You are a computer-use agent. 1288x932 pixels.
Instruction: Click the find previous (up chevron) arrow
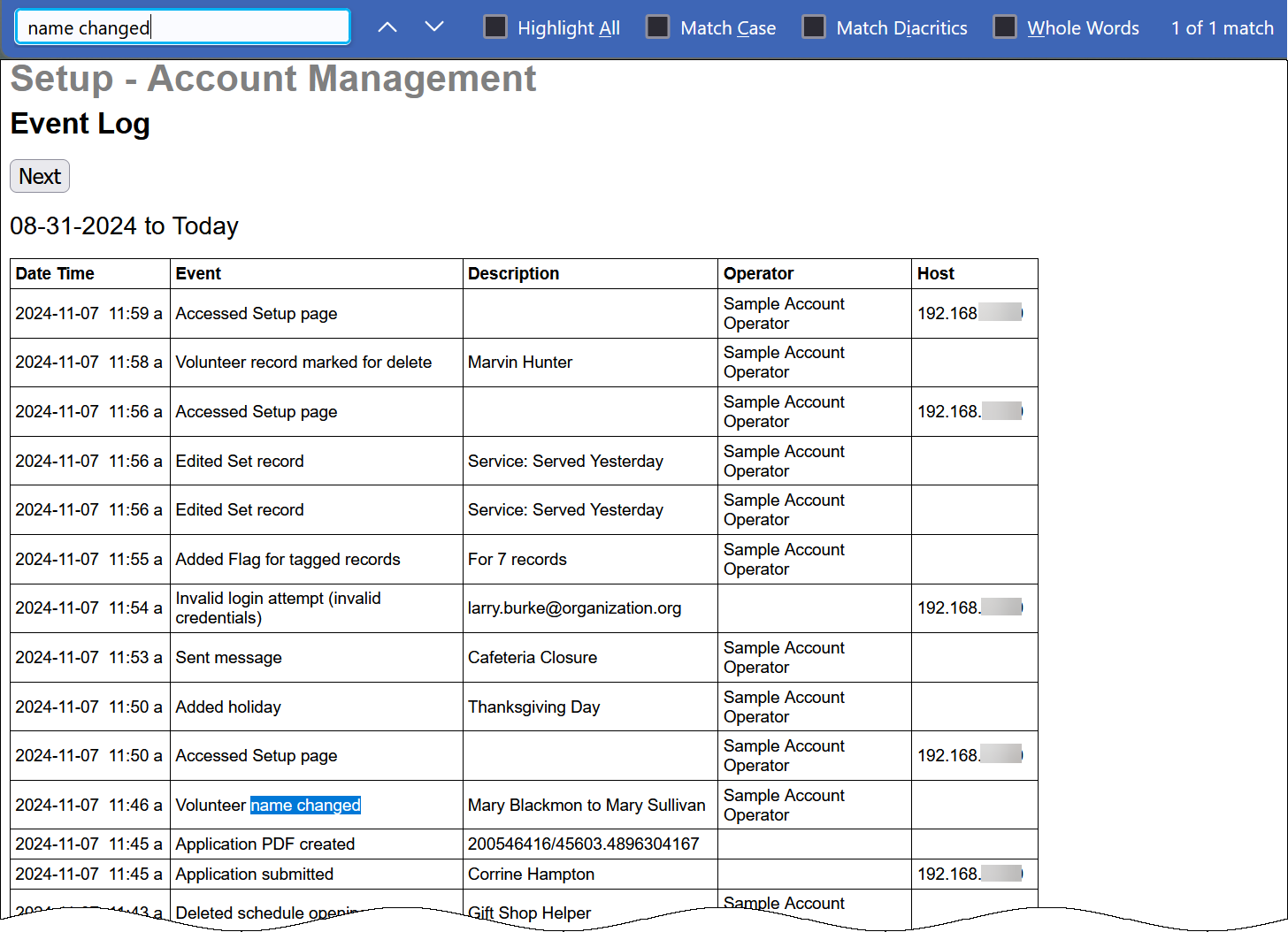(387, 27)
